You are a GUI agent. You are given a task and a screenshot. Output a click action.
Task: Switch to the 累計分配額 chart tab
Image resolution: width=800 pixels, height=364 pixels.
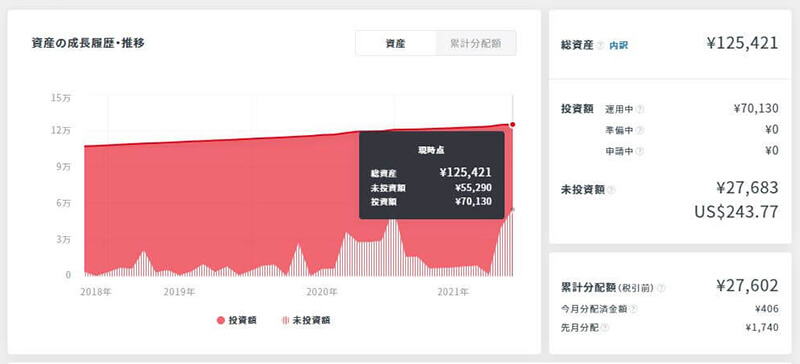pyautogui.click(x=476, y=43)
